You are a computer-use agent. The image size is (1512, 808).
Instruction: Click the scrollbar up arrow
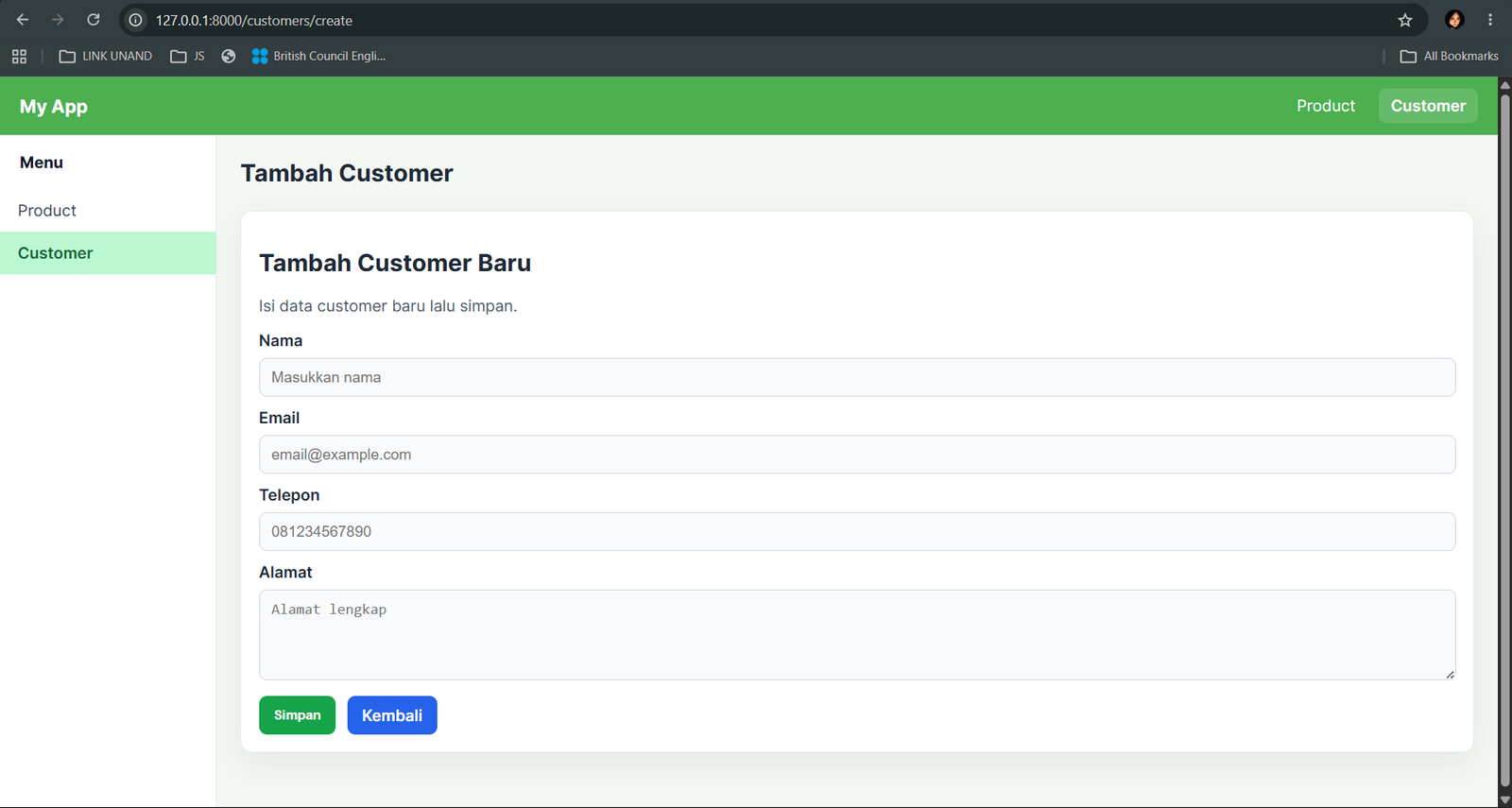coord(1504,85)
